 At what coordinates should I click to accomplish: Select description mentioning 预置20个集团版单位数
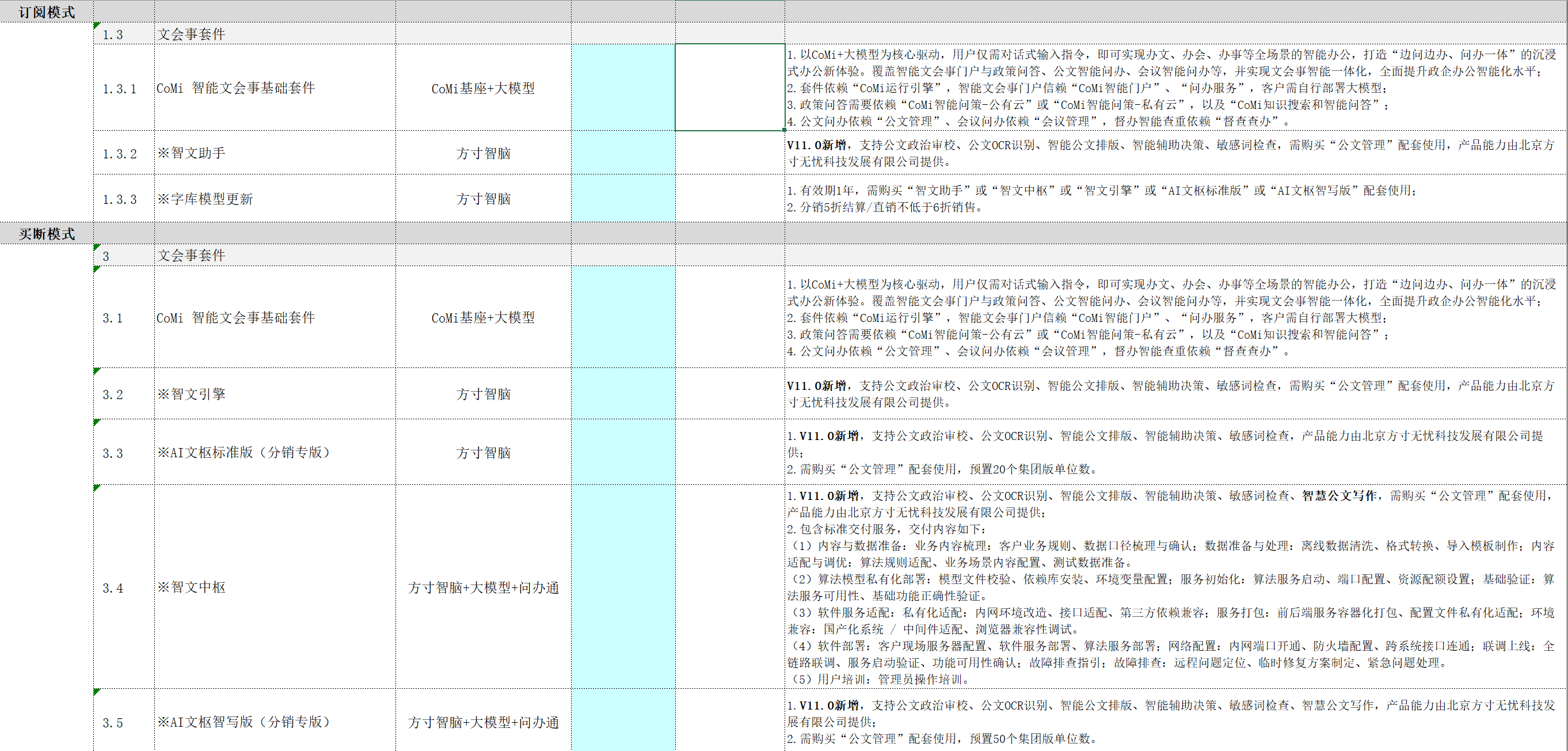[1176, 452]
